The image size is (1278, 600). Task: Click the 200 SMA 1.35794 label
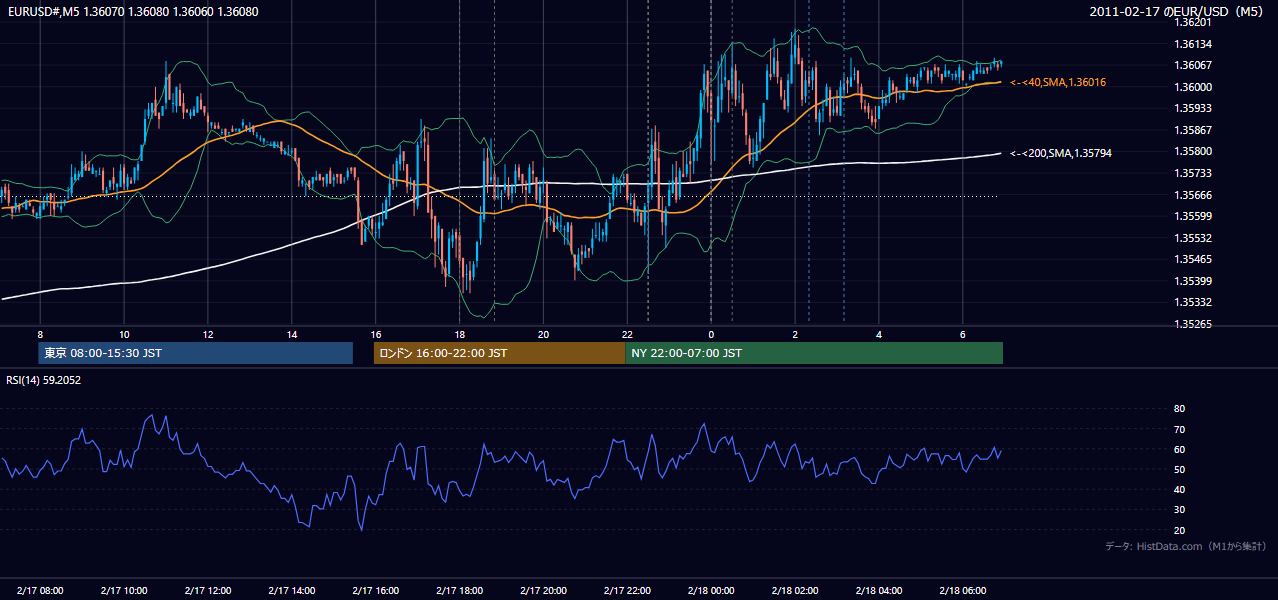(x=1060, y=153)
